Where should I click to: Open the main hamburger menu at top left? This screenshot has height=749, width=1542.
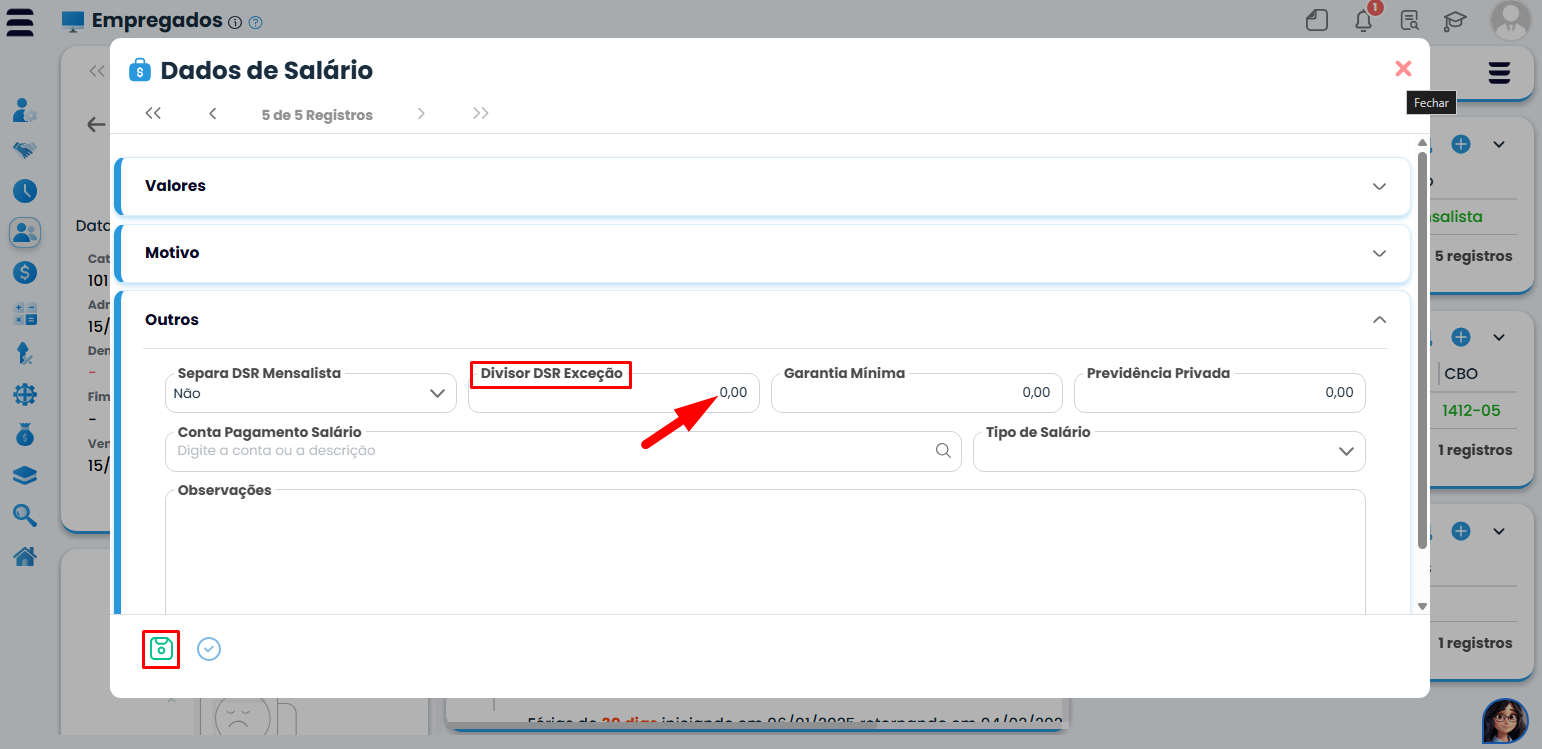[20, 22]
